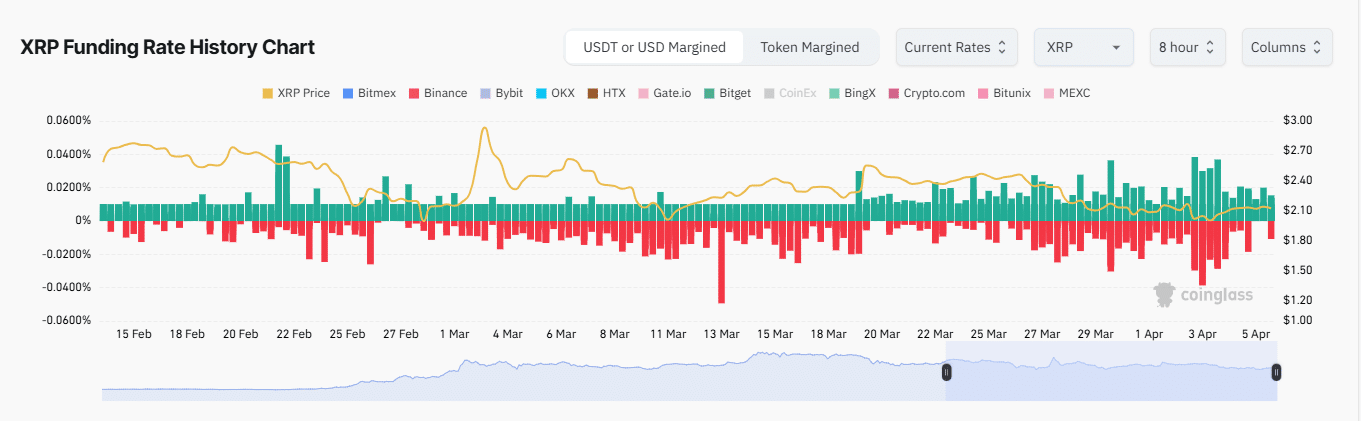
Task: Toggle Binance series visibility
Action: pos(414,93)
